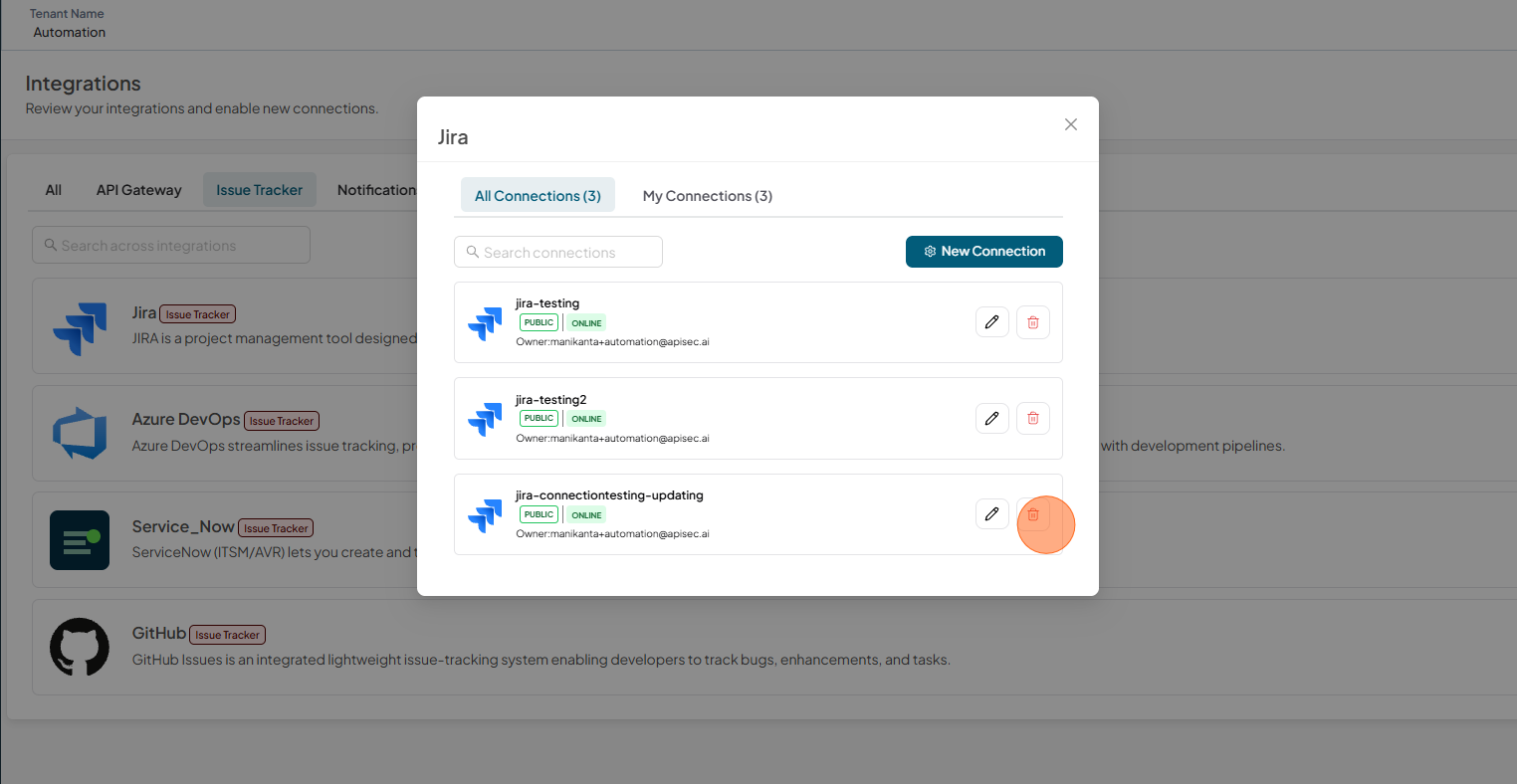
Task: Focus the Search connections field
Action: point(558,252)
